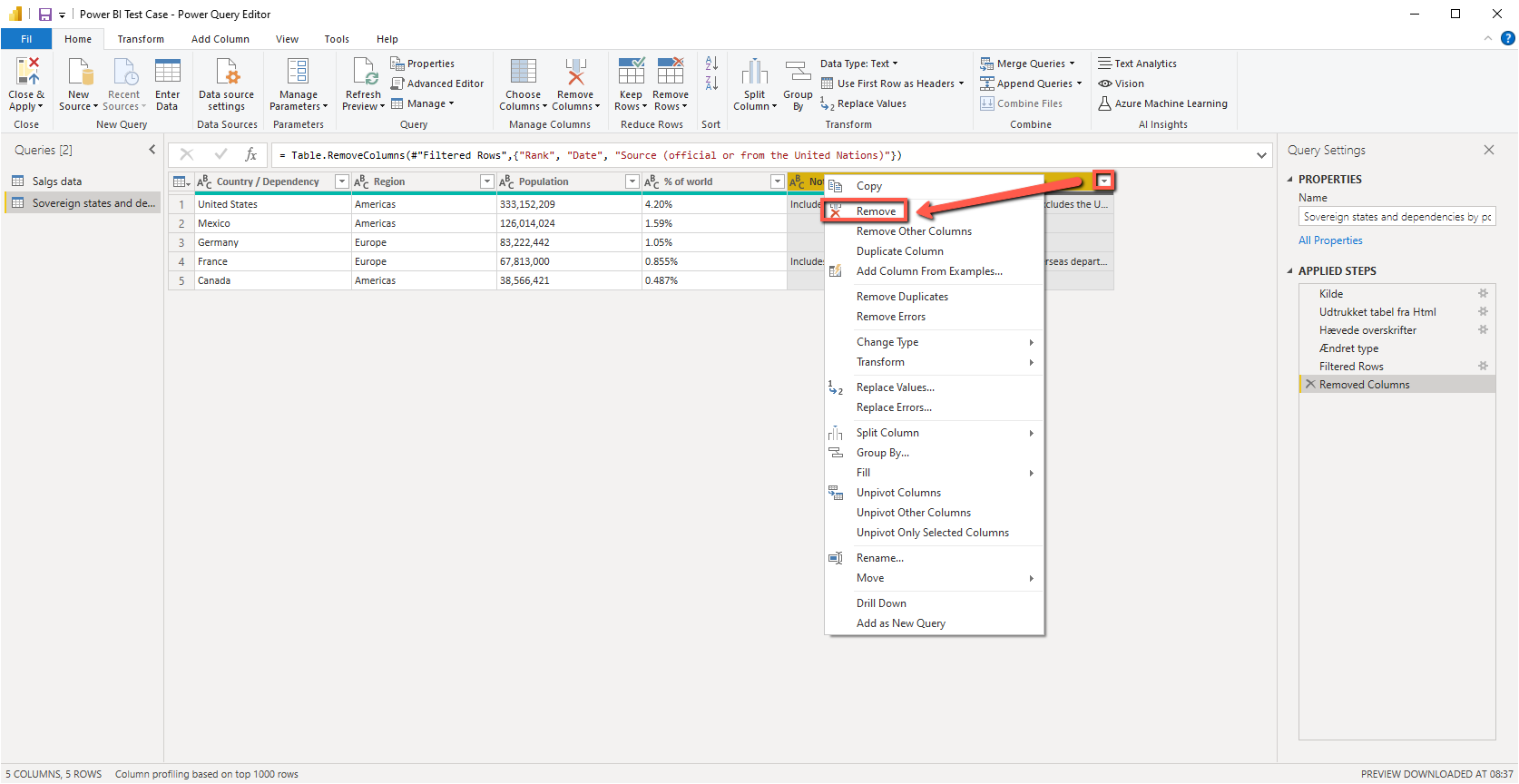The image size is (1519, 784).
Task: Open the Use First Row as Headers dropdown arrow
Action: pyautogui.click(x=961, y=83)
